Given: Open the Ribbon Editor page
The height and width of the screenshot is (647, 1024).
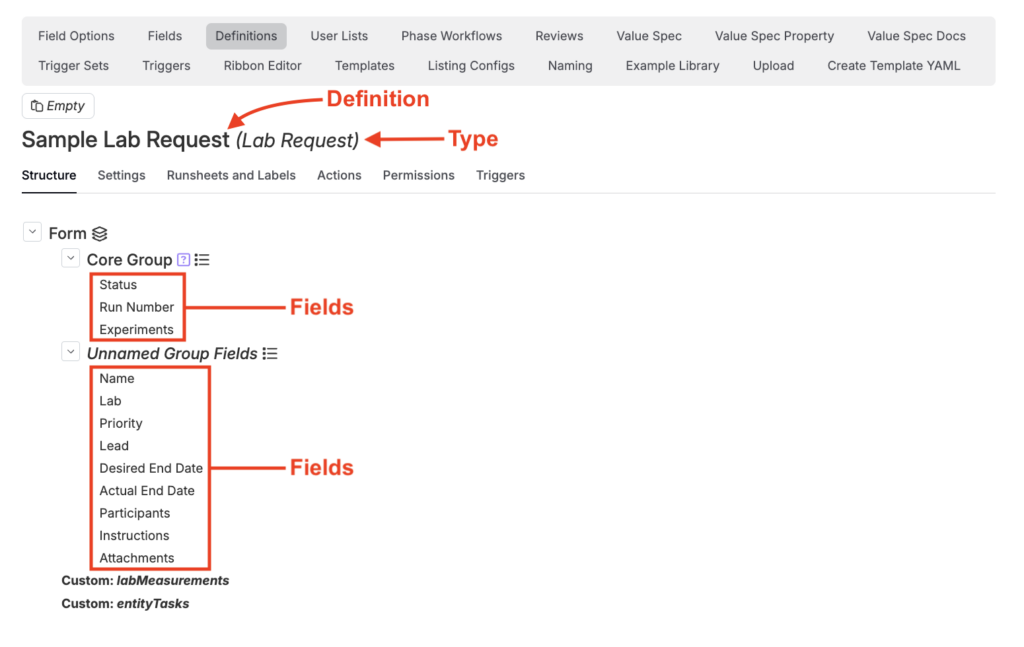Looking at the screenshot, I should point(263,66).
